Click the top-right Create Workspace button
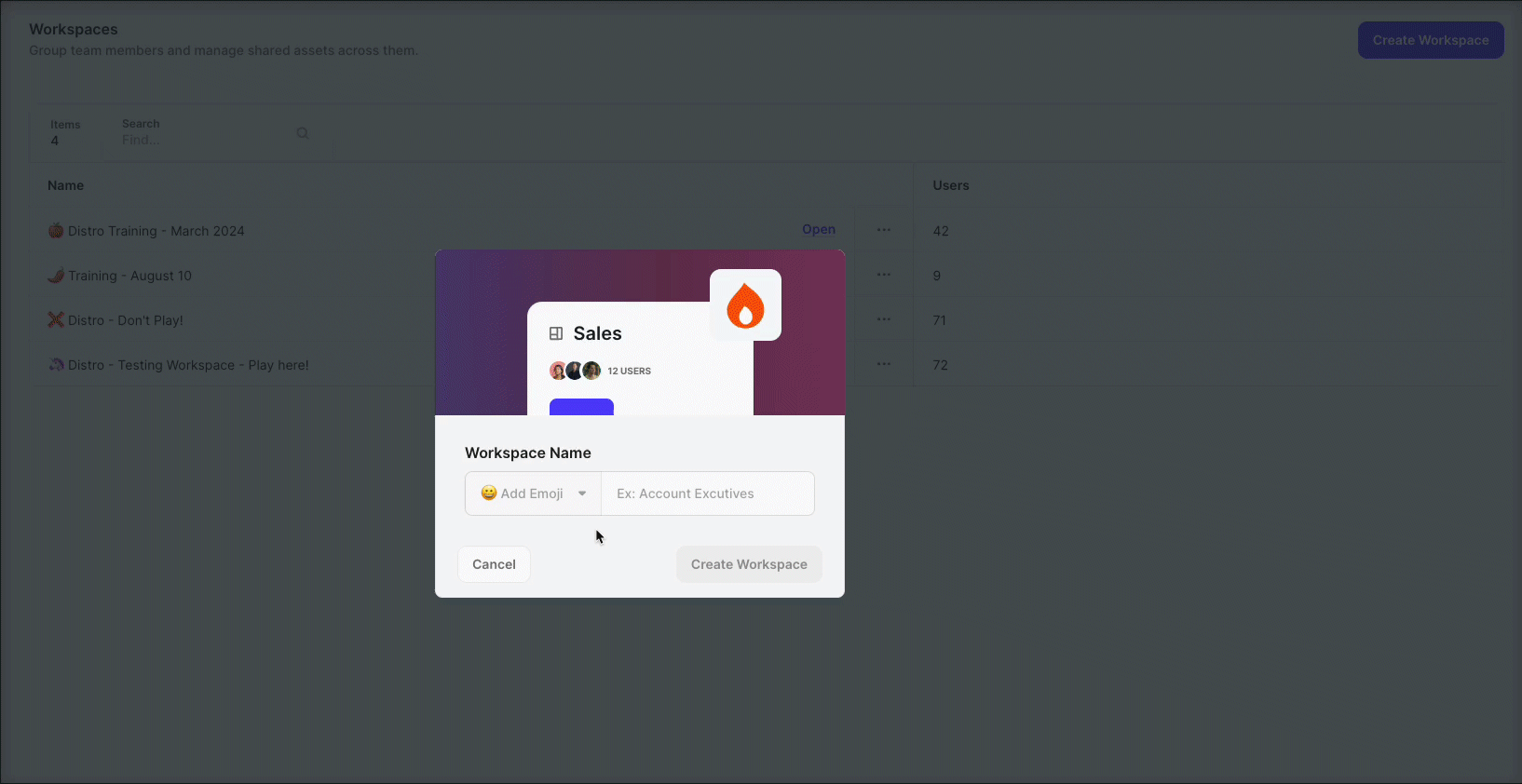1522x784 pixels. tap(1431, 40)
